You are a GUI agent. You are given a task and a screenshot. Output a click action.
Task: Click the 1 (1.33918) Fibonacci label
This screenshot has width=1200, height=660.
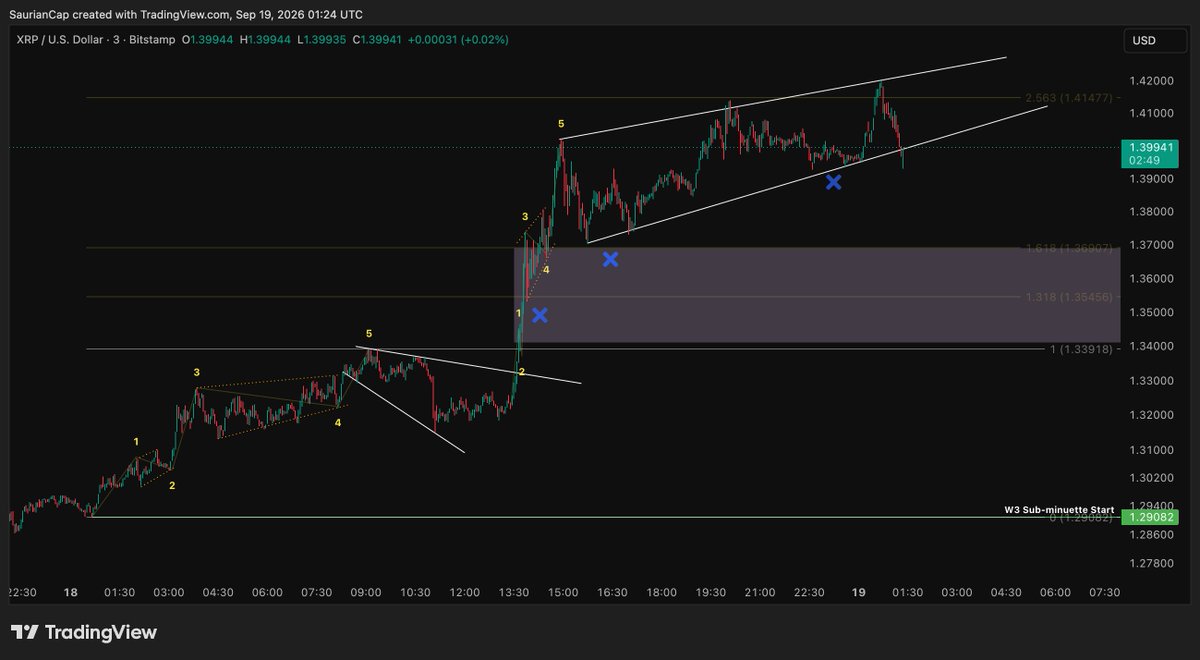[x=1080, y=349]
